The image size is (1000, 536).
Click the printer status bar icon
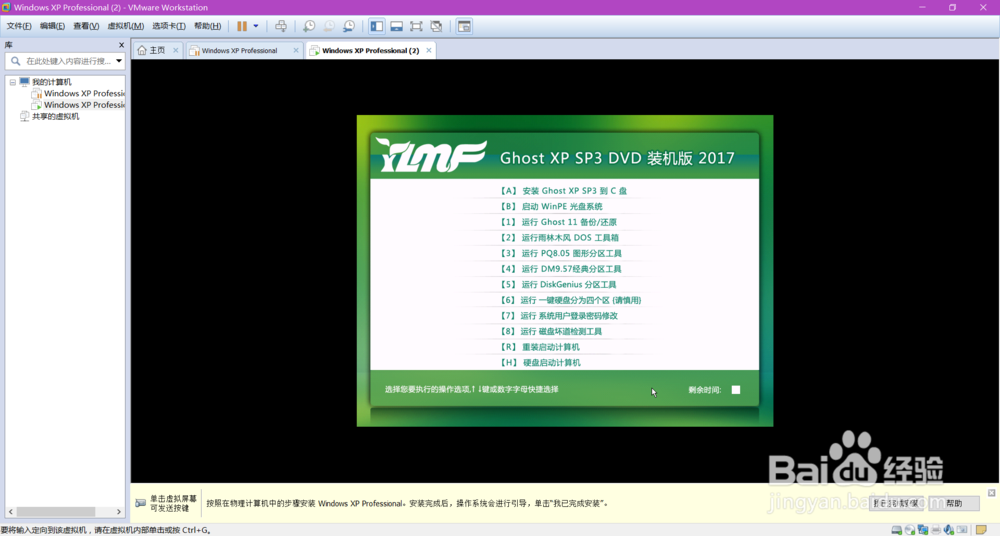pos(936,530)
